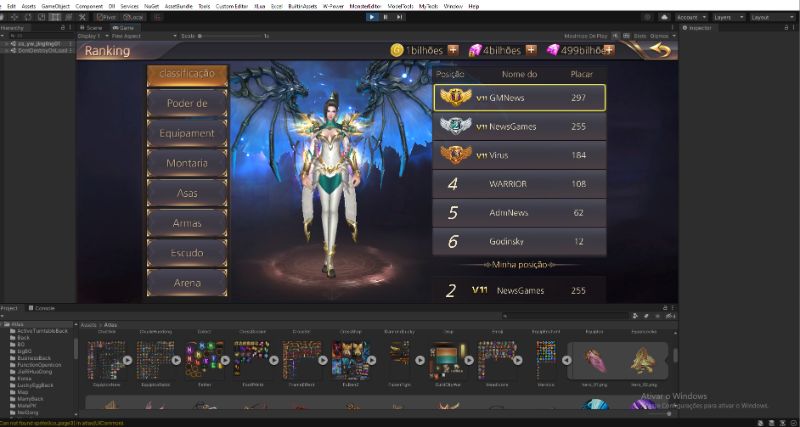Select the Arena ranking category button

(x=187, y=283)
